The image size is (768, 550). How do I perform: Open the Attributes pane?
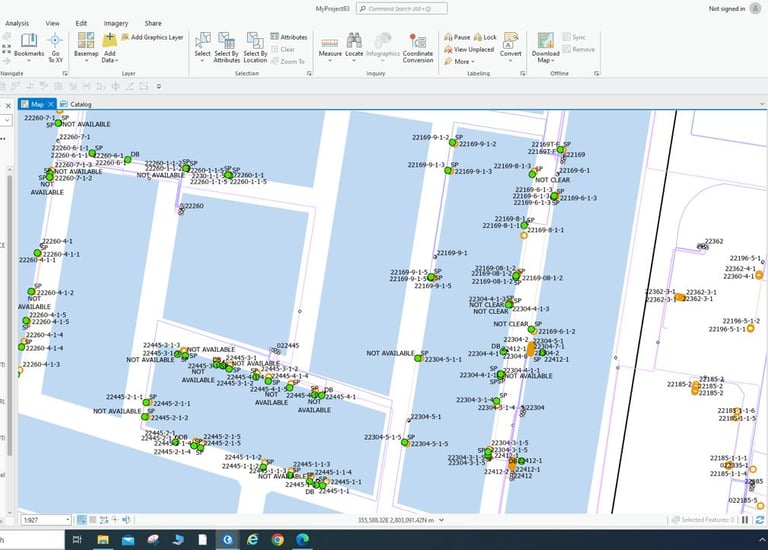289,37
